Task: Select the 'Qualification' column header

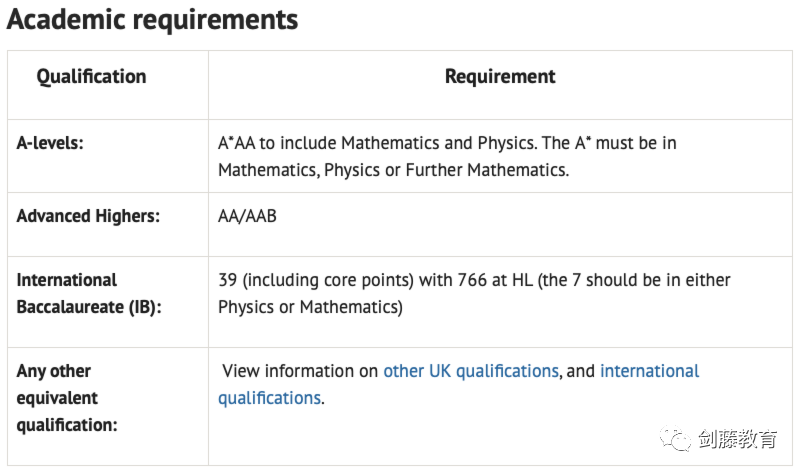Action: (x=91, y=77)
